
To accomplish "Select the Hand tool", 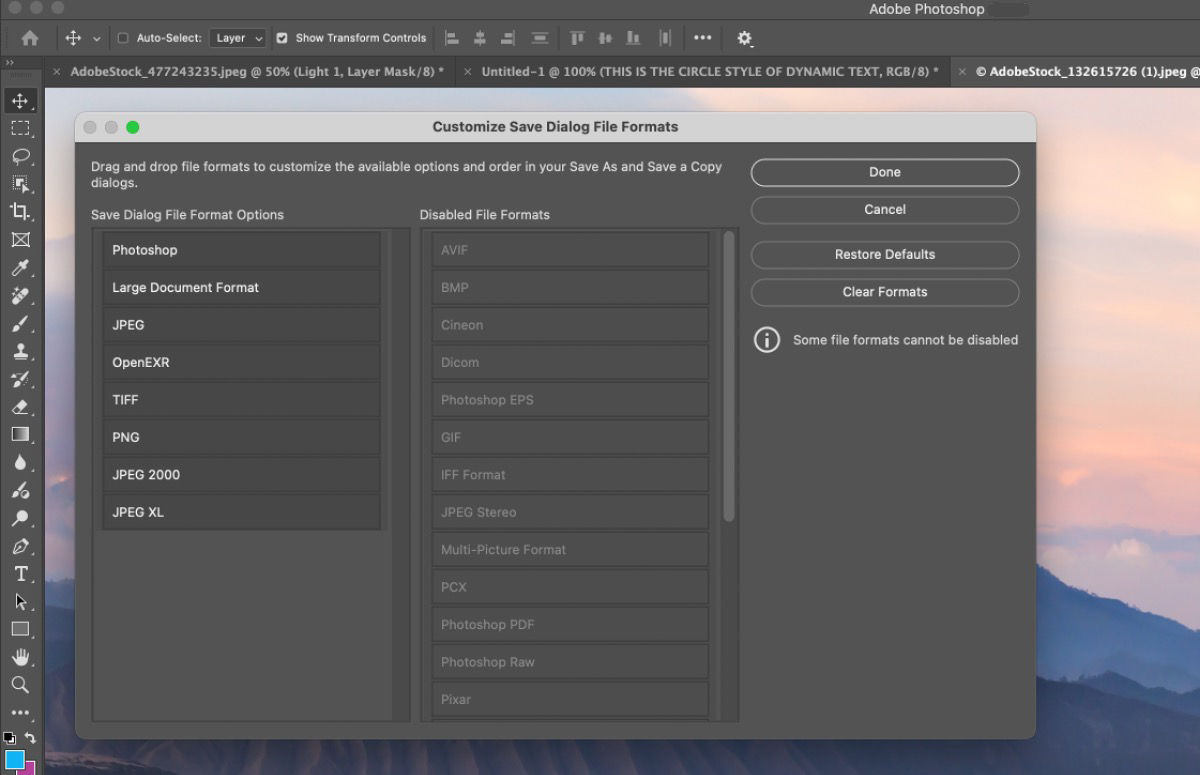I will tap(20, 657).
